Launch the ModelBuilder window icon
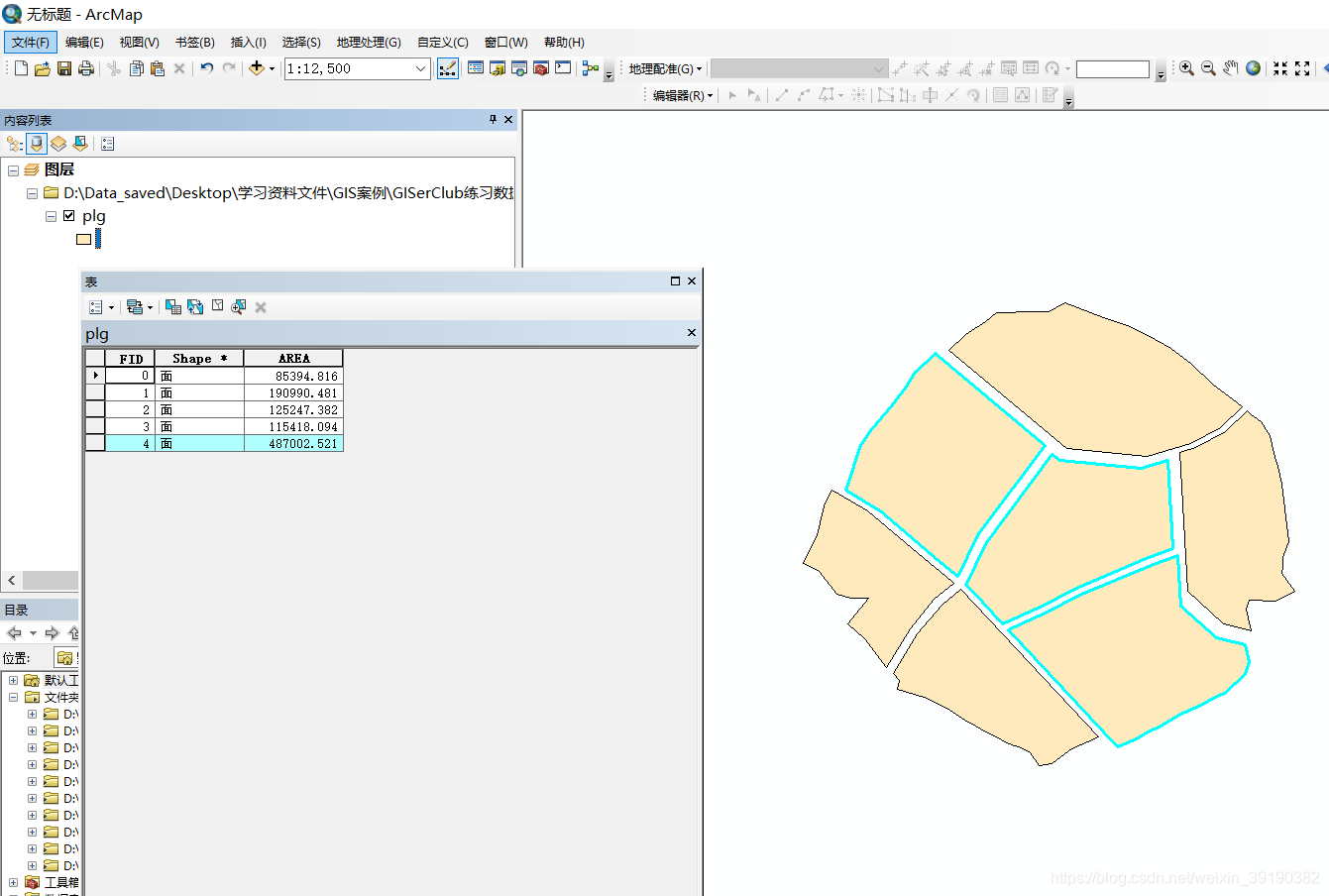 coord(591,68)
